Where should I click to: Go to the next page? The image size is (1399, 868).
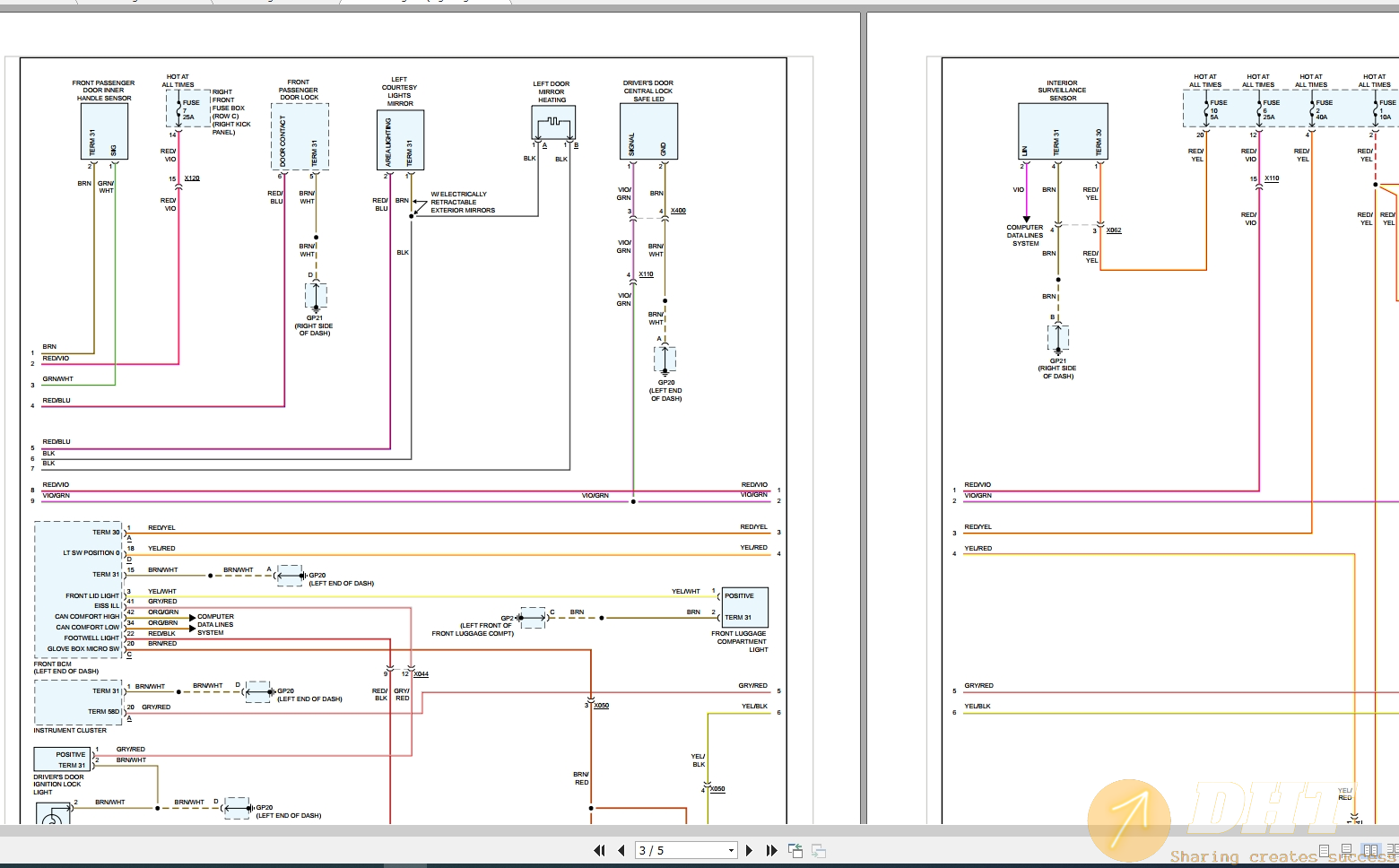tap(749, 850)
